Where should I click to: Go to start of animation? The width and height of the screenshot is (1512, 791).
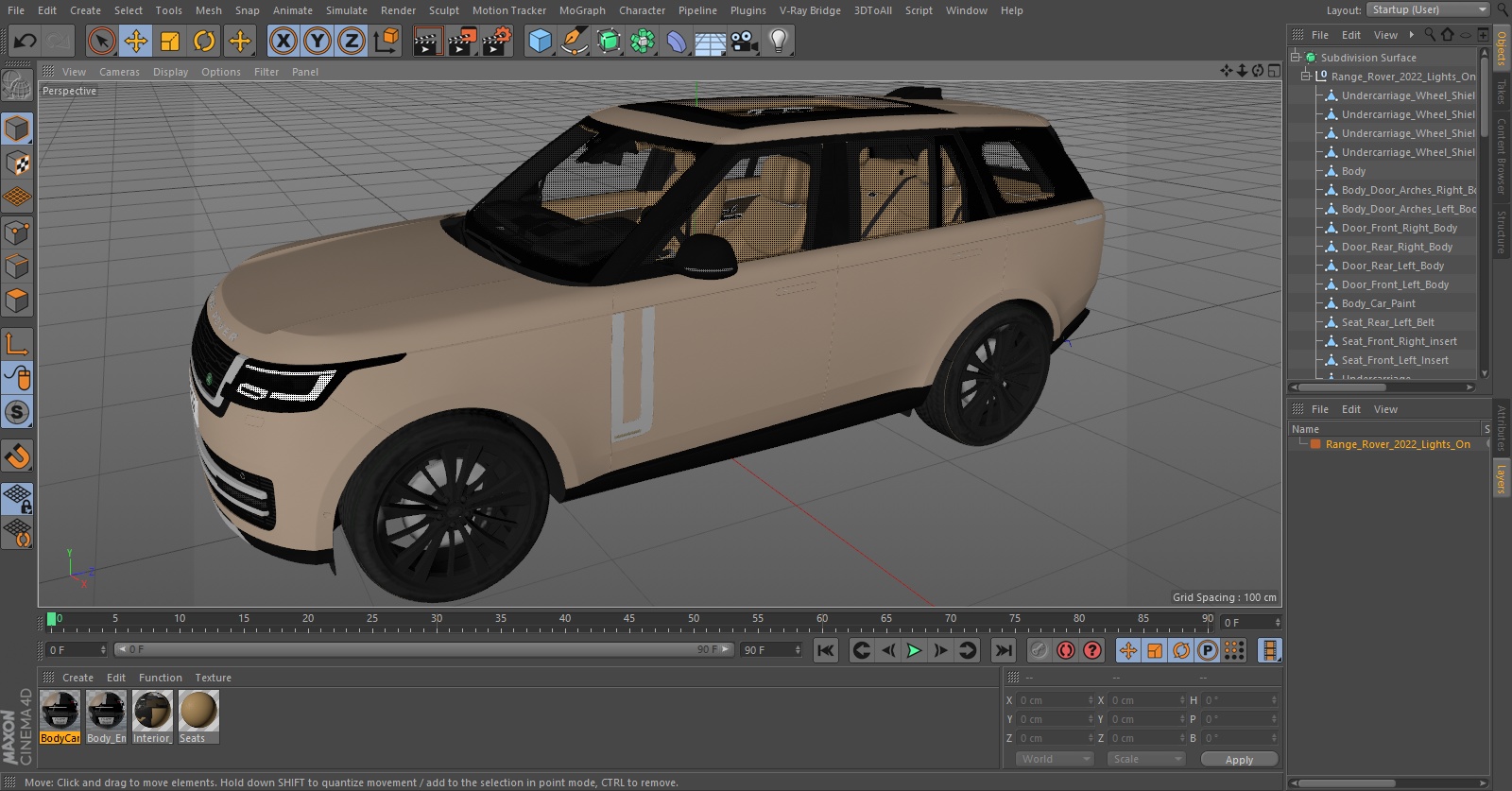tap(826, 650)
